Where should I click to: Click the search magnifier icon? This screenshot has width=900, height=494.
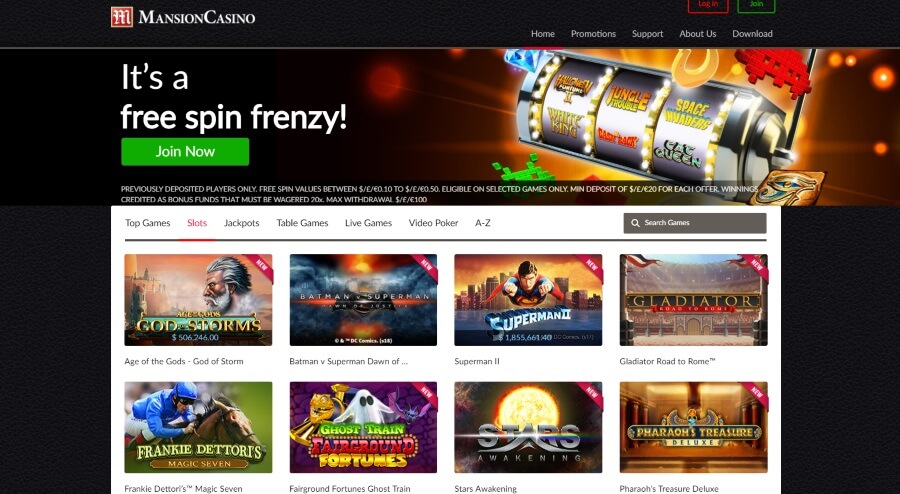635,223
